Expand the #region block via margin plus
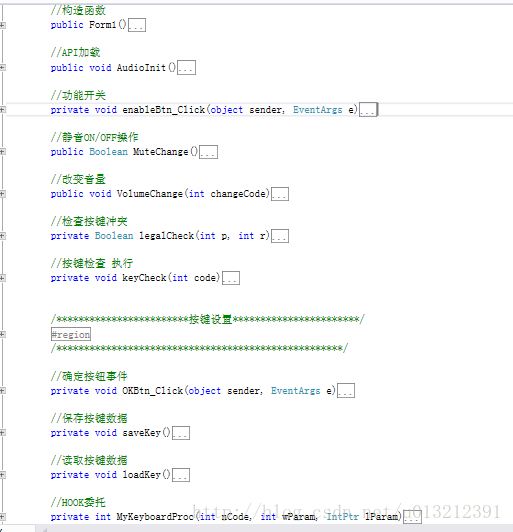This screenshot has width=513, height=532. click(x=2, y=334)
